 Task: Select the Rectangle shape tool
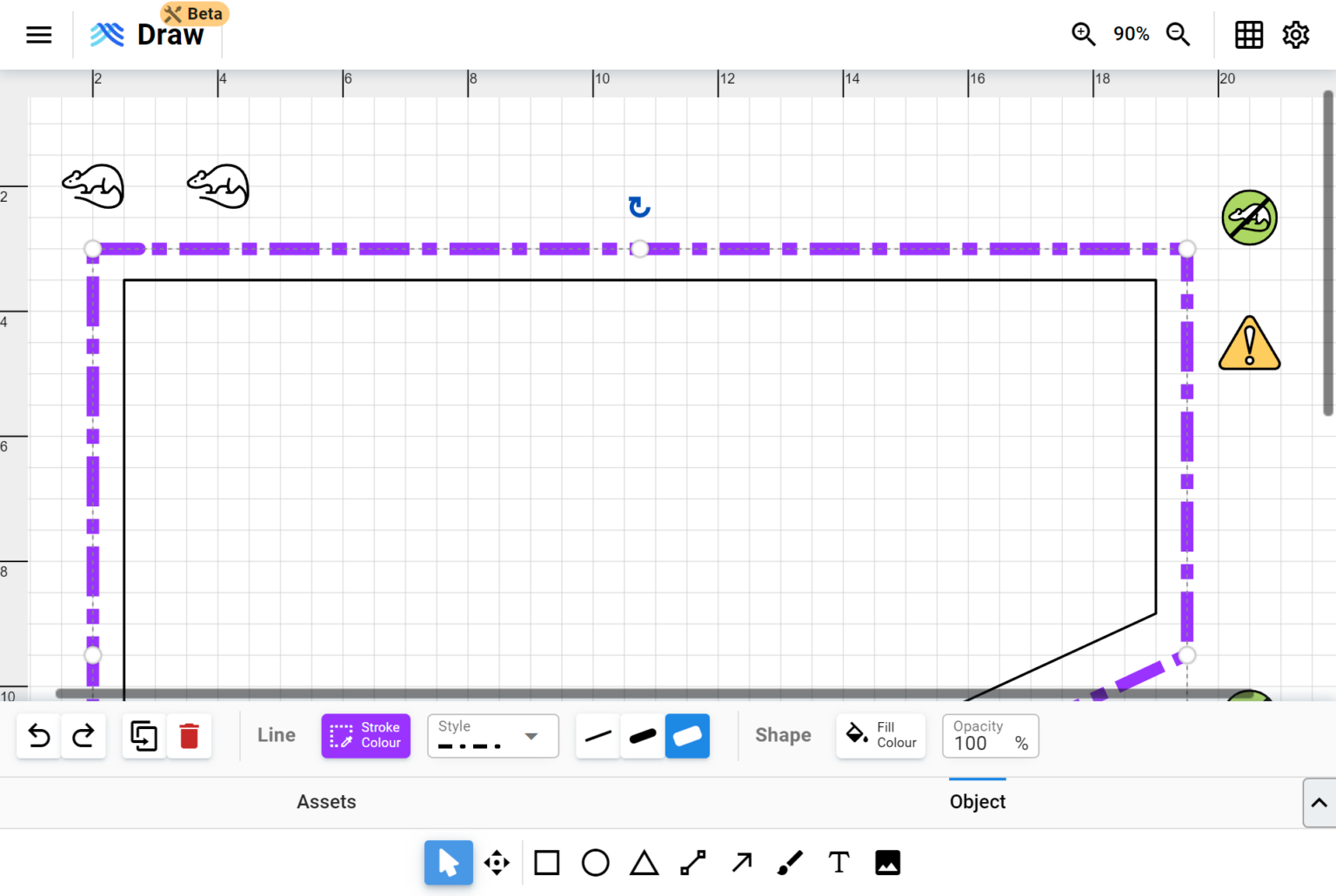pos(546,862)
